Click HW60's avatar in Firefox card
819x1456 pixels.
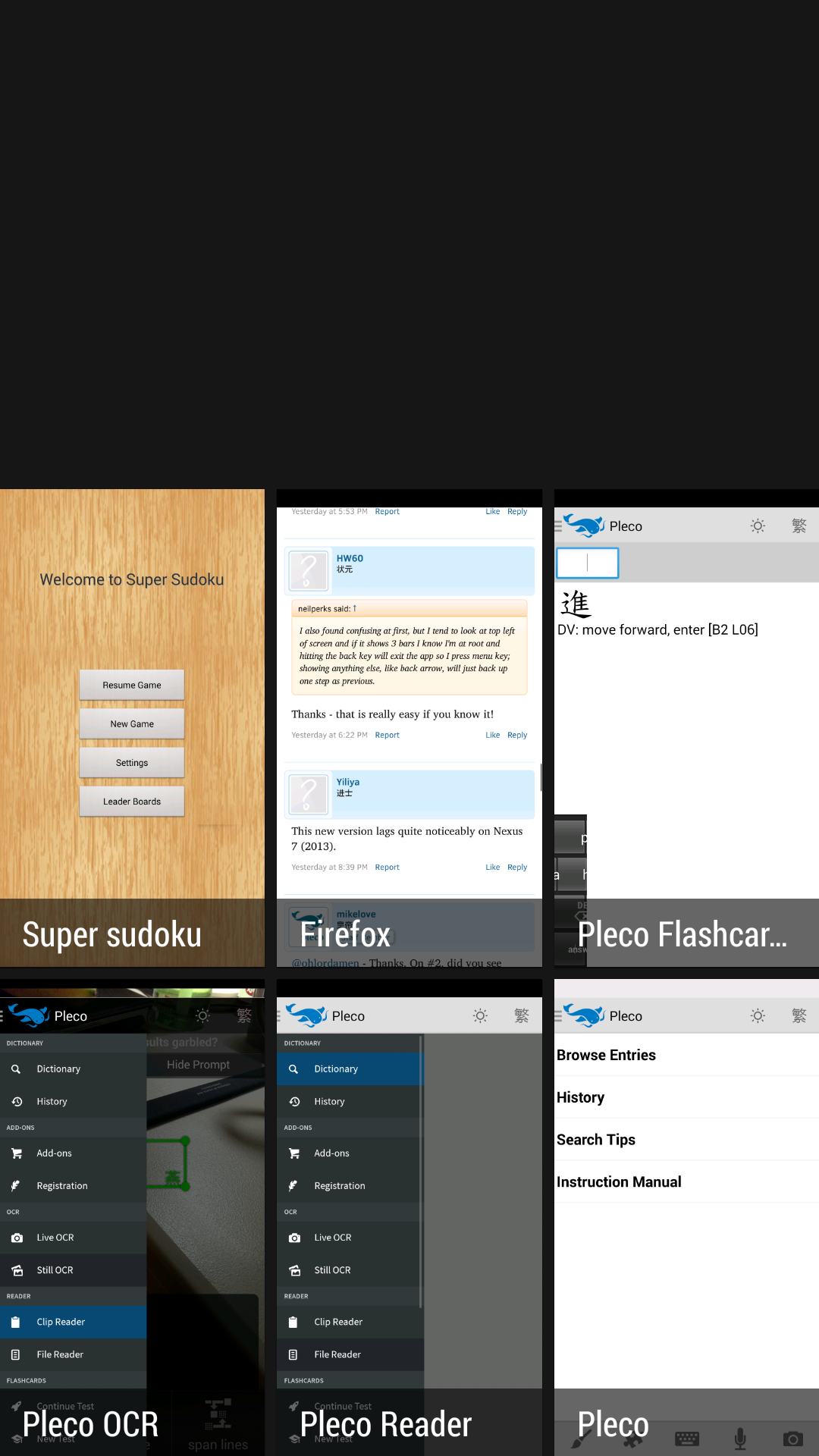(308, 571)
